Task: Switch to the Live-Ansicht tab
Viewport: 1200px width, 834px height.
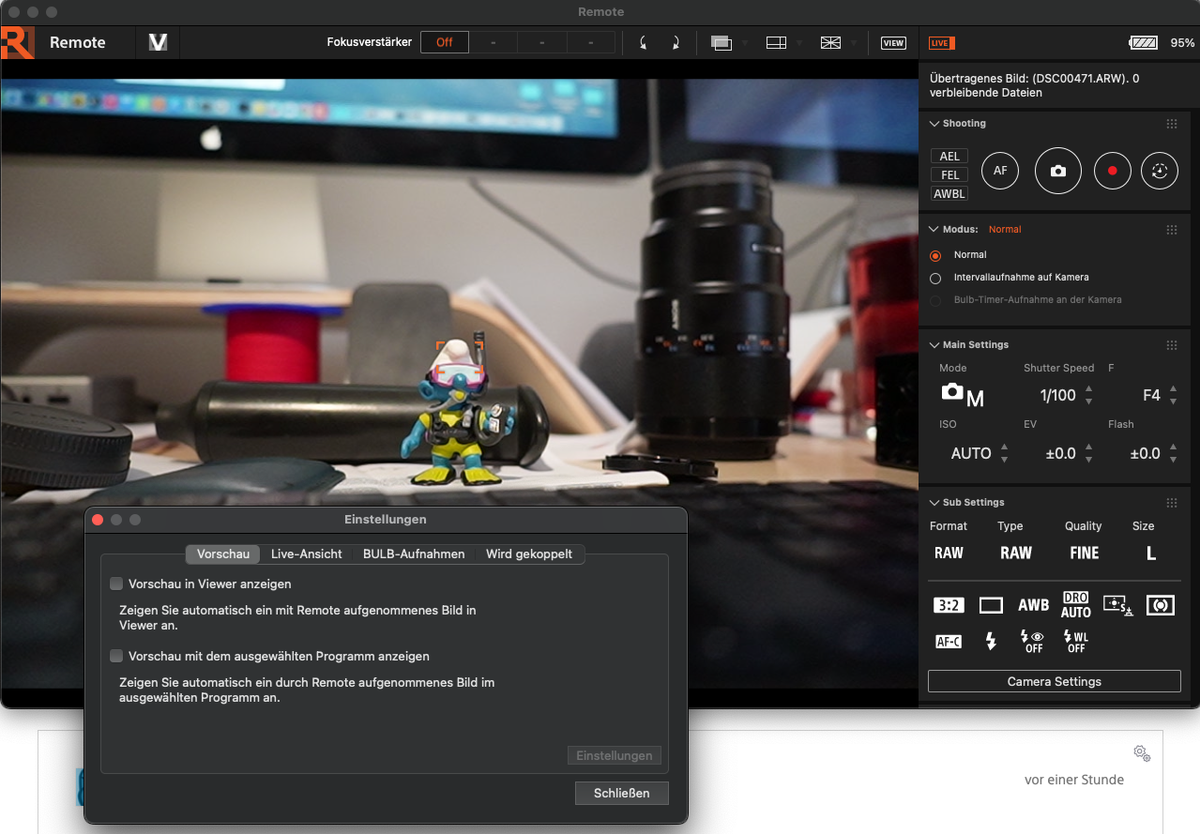Action: [306, 554]
